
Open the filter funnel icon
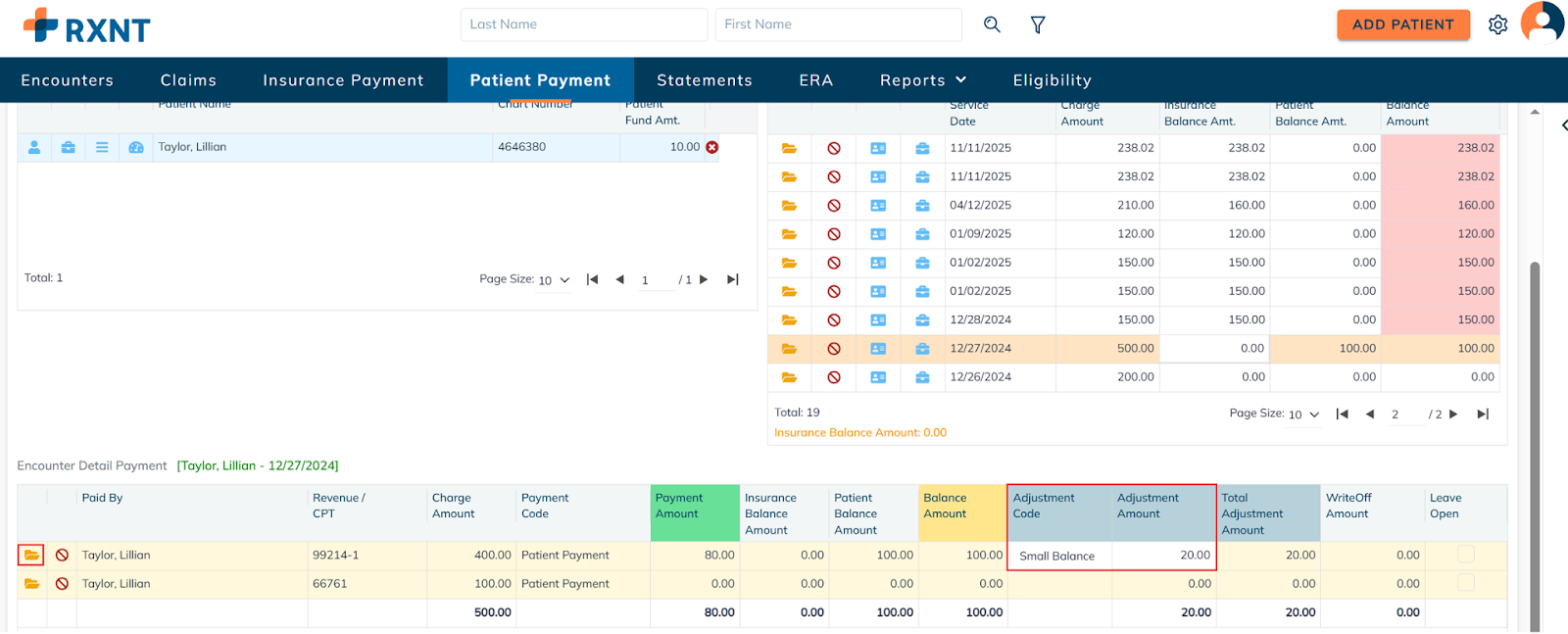(x=1038, y=24)
